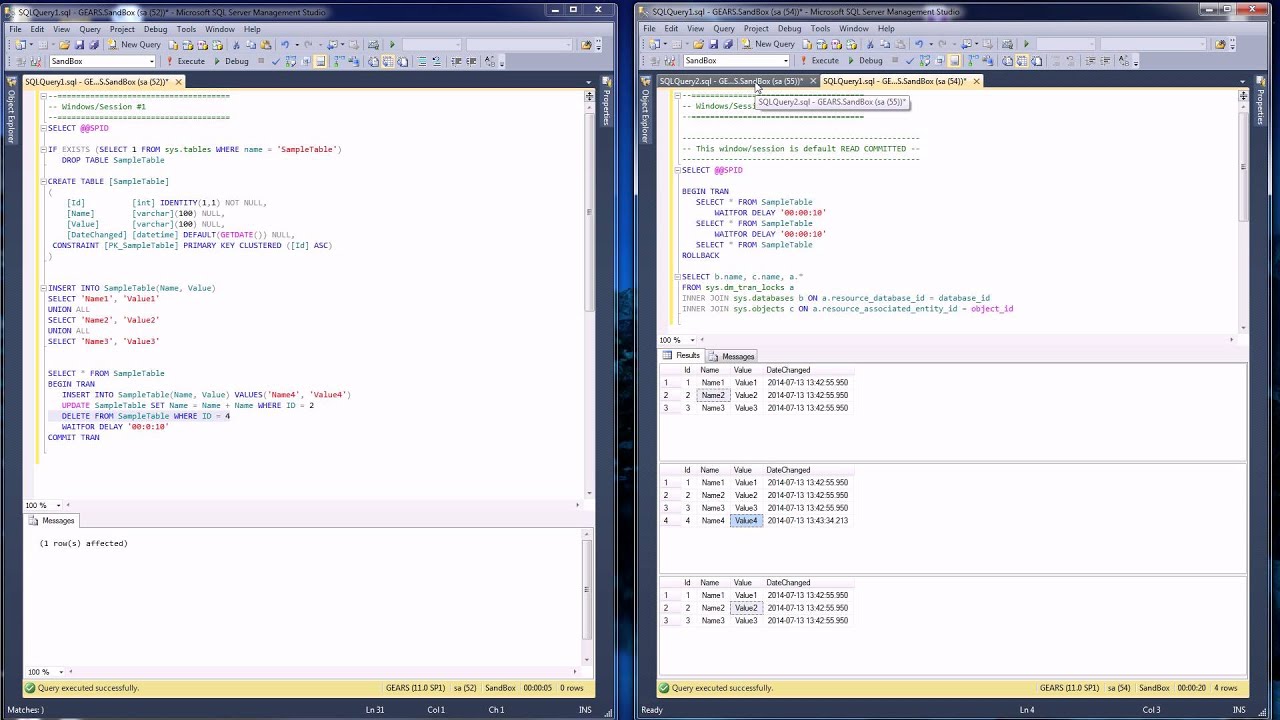The image size is (1280, 720).
Task: Cut icon in the sa (52) window toolbar
Action: [x=237, y=44]
